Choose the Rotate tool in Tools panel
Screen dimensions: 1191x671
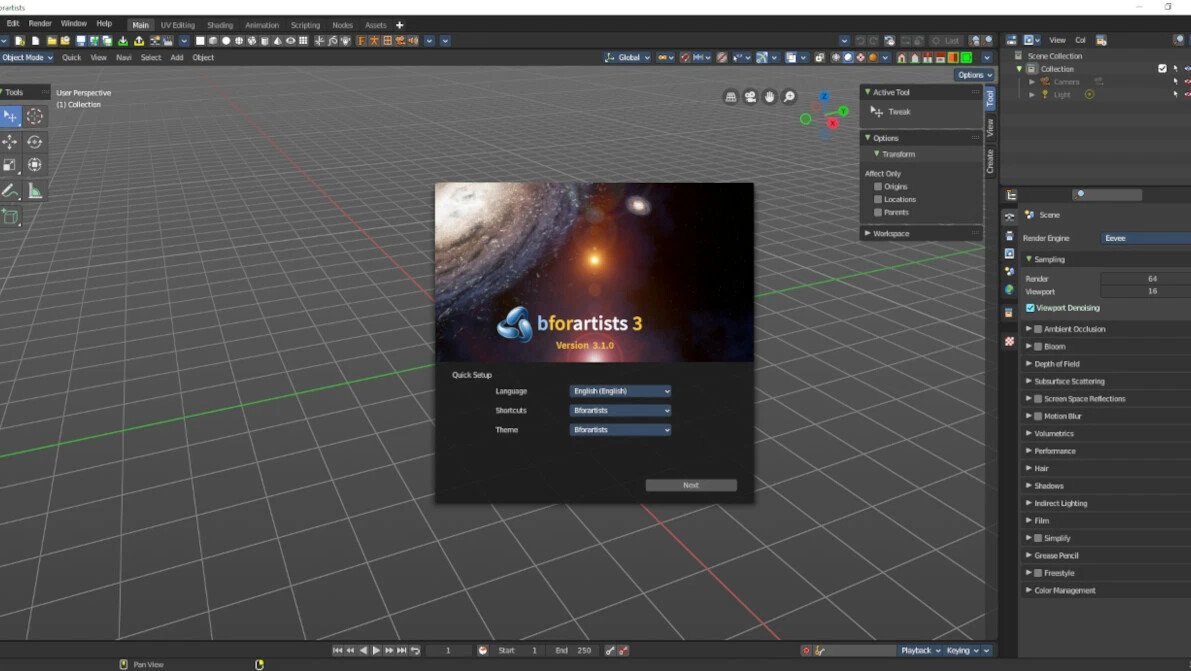(x=35, y=141)
